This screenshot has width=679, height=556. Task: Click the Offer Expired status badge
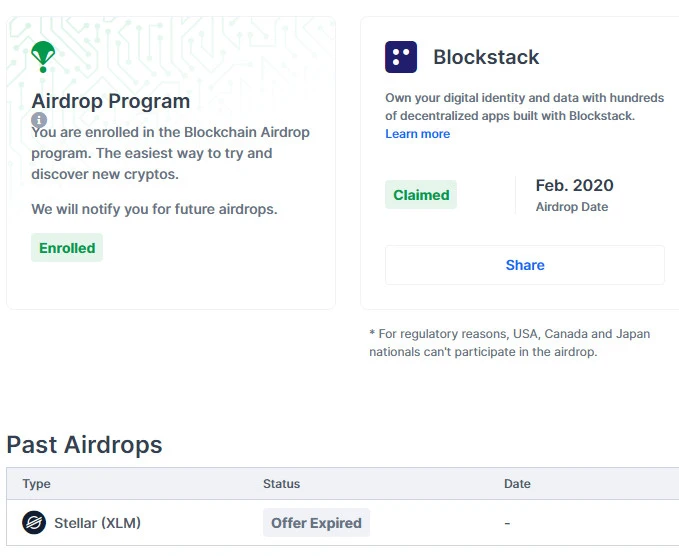(316, 523)
